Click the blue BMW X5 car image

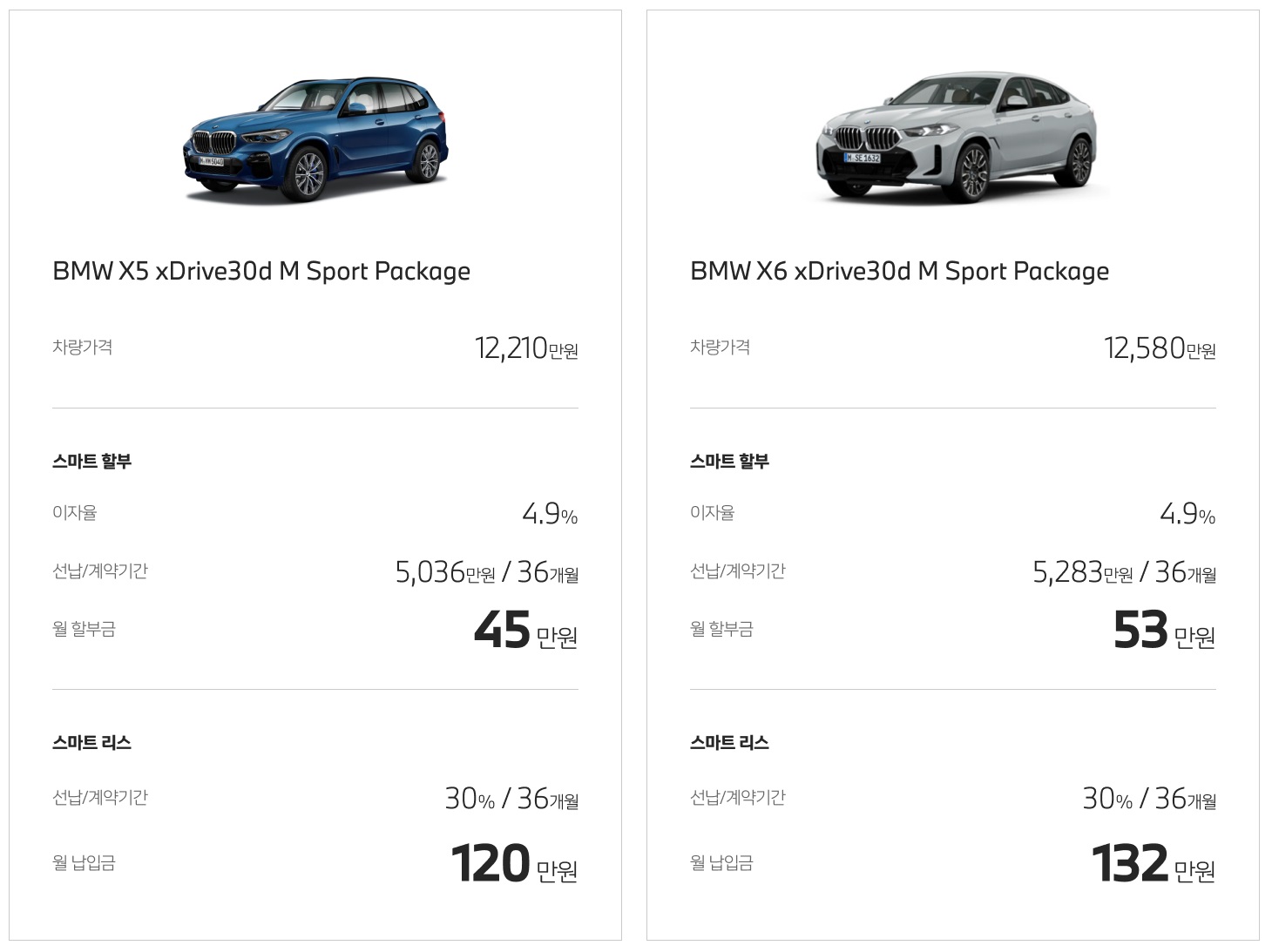[x=315, y=139]
